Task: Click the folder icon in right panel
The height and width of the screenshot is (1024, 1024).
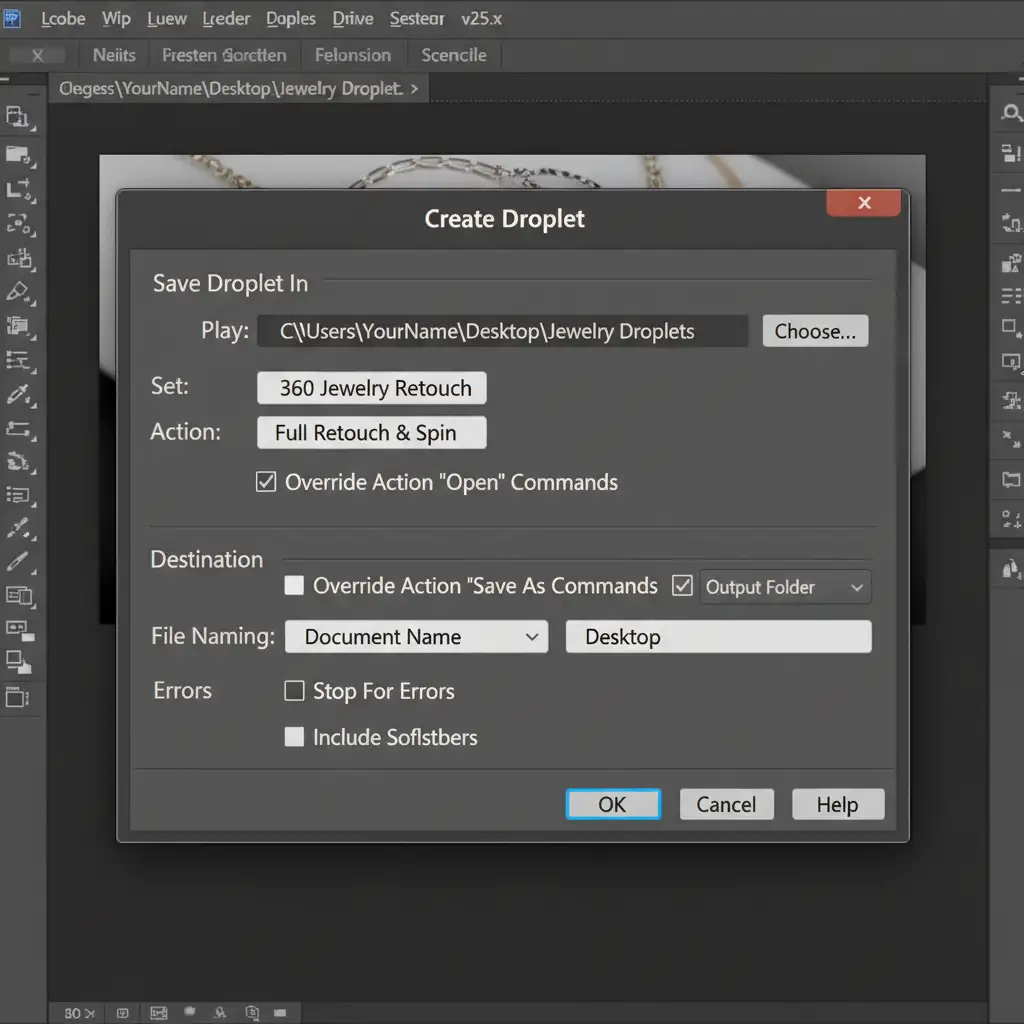Action: click(x=1010, y=480)
